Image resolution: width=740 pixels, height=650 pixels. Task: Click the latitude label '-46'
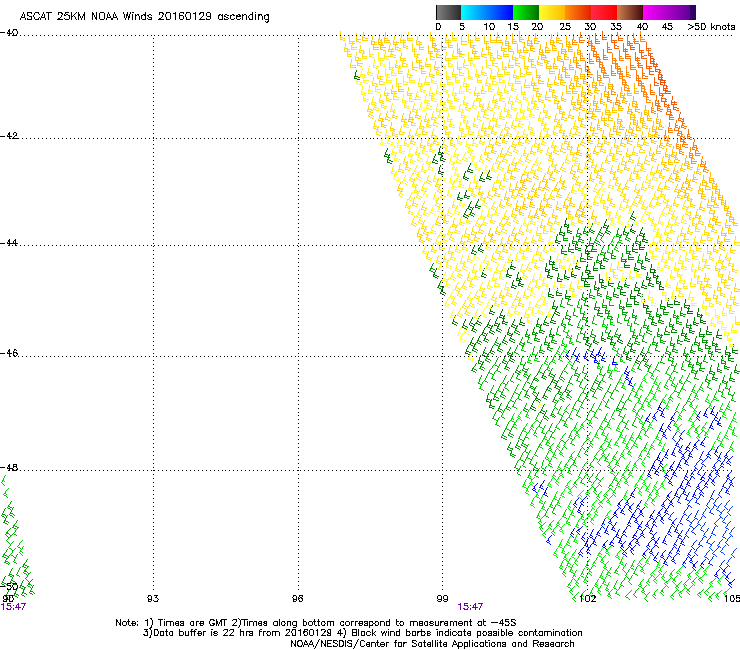(9, 353)
